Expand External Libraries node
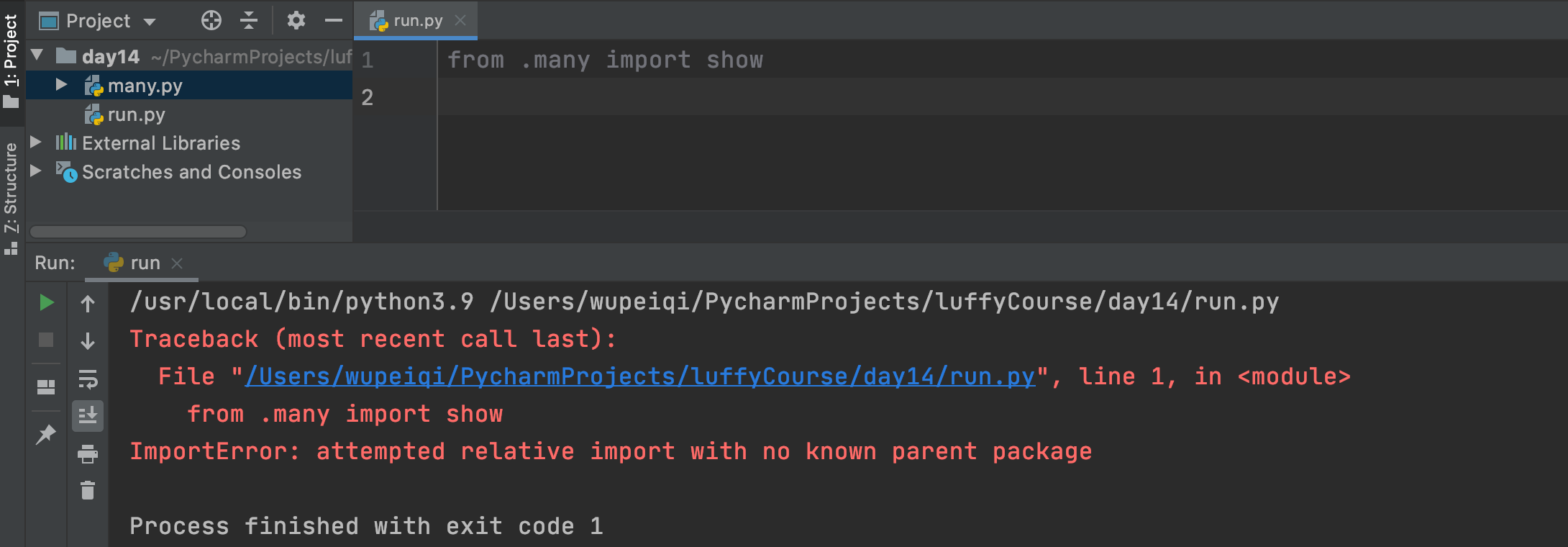1568x547 pixels. point(35,142)
